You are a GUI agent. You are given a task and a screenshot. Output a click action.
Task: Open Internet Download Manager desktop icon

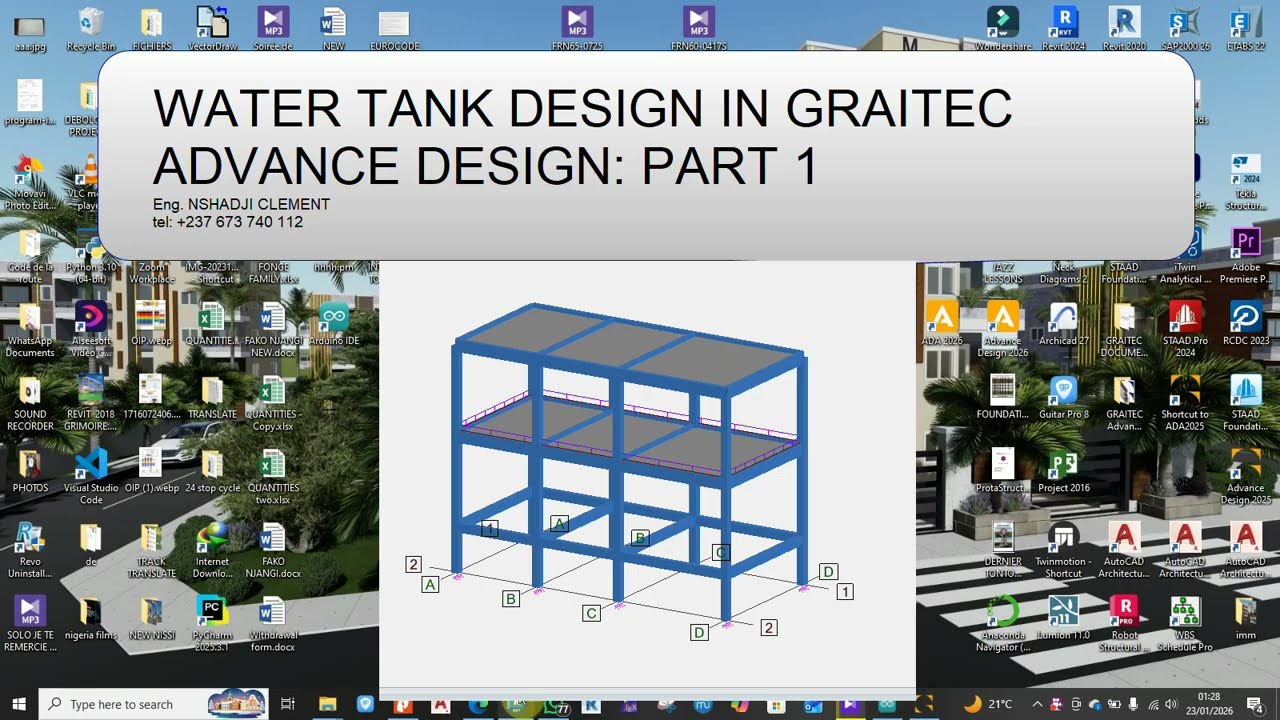212,549
